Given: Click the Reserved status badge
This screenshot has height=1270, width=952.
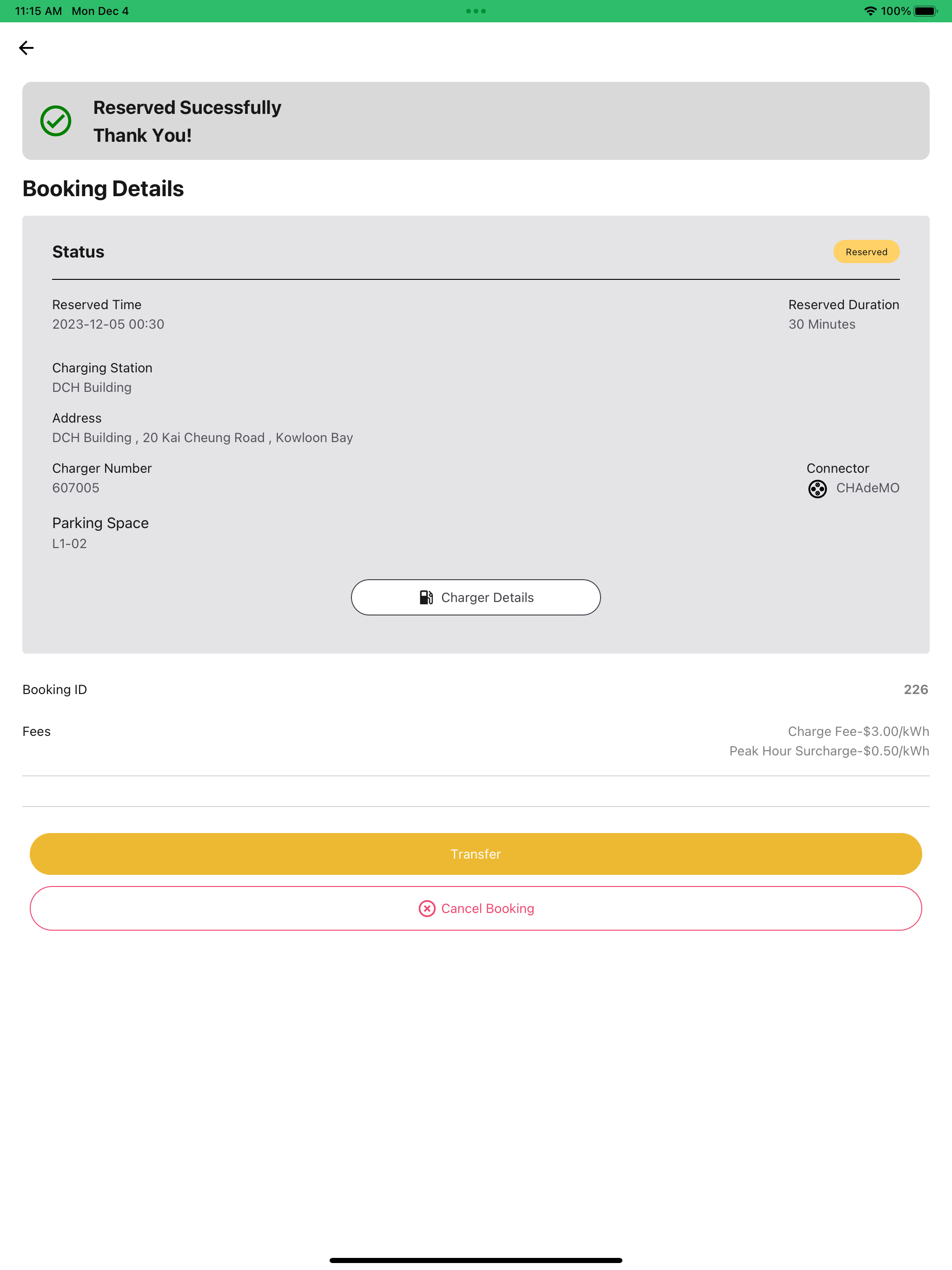Looking at the screenshot, I should coord(866,251).
